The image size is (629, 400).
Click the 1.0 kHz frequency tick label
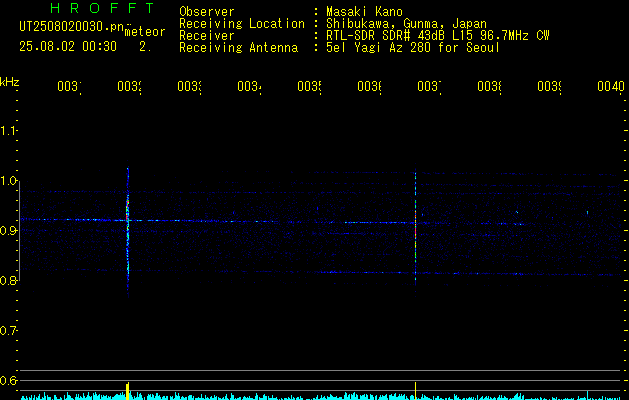coord(8,181)
